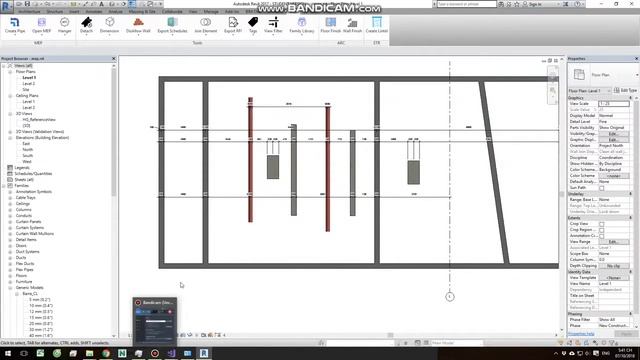Open the View Filter tool
This screenshot has width=640, height=360.
click(x=273, y=25)
